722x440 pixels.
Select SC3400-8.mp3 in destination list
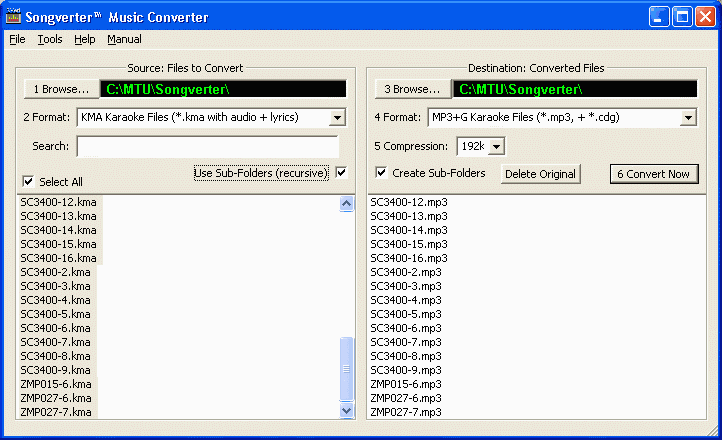pyautogui.click(x=406, y=356)
